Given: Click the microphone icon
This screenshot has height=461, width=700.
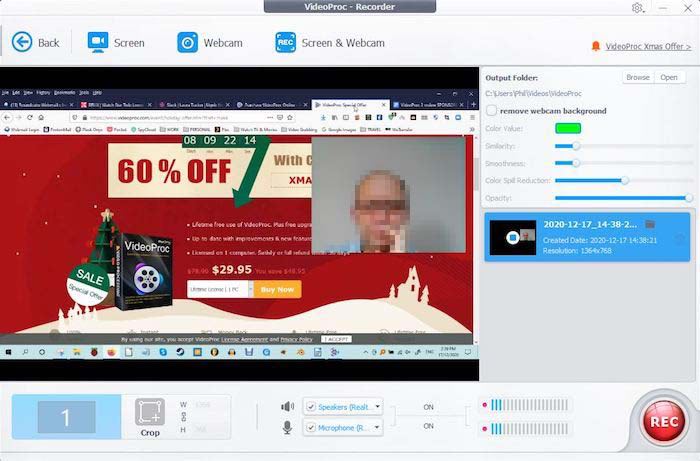Looking at the screenshot, I should pos(288,428).
